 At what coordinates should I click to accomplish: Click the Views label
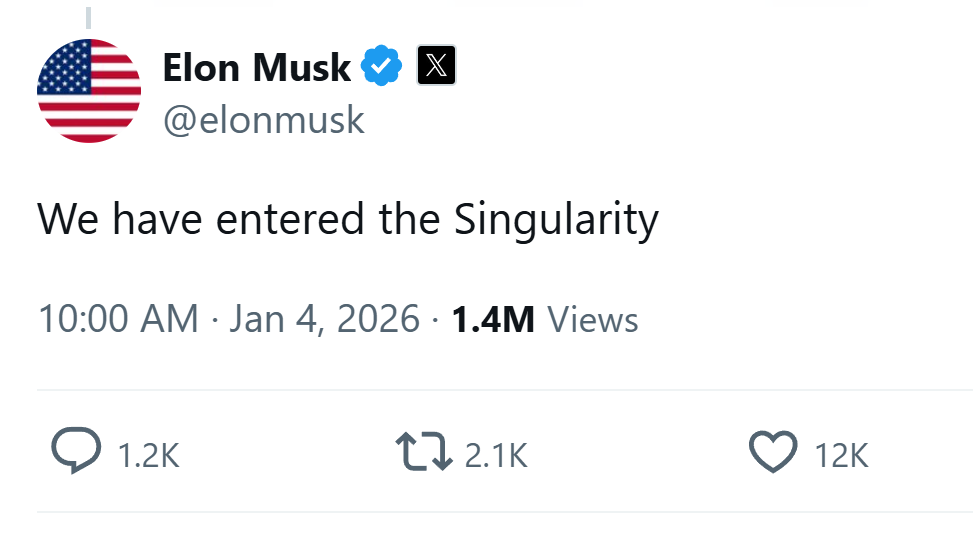593,319
